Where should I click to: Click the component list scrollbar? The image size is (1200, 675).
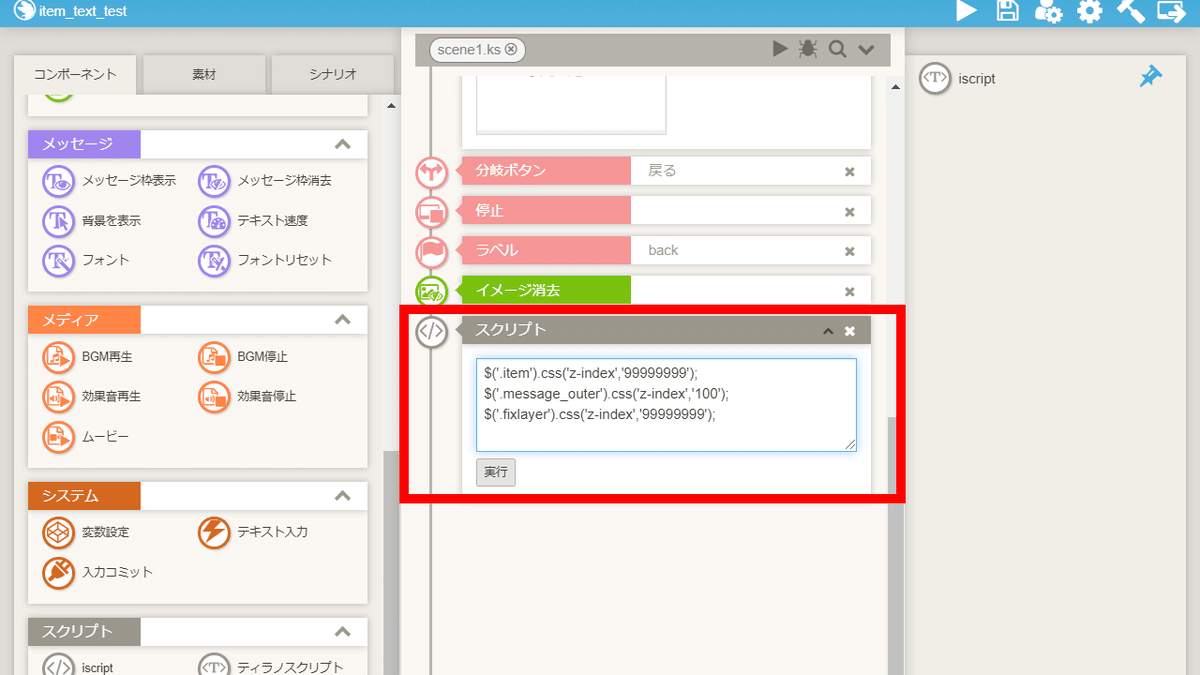pos(392,562)
